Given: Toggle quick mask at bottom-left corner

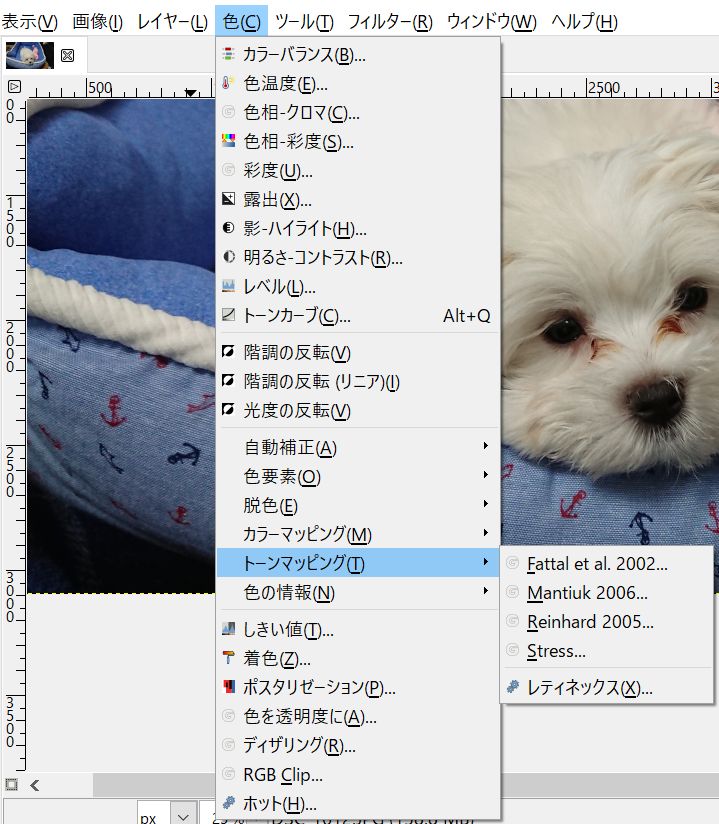Looking at the screenshot, I should (12, 785).
